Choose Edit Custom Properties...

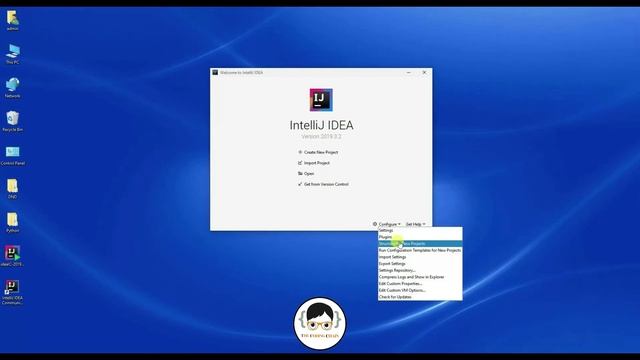pos(420,284)
